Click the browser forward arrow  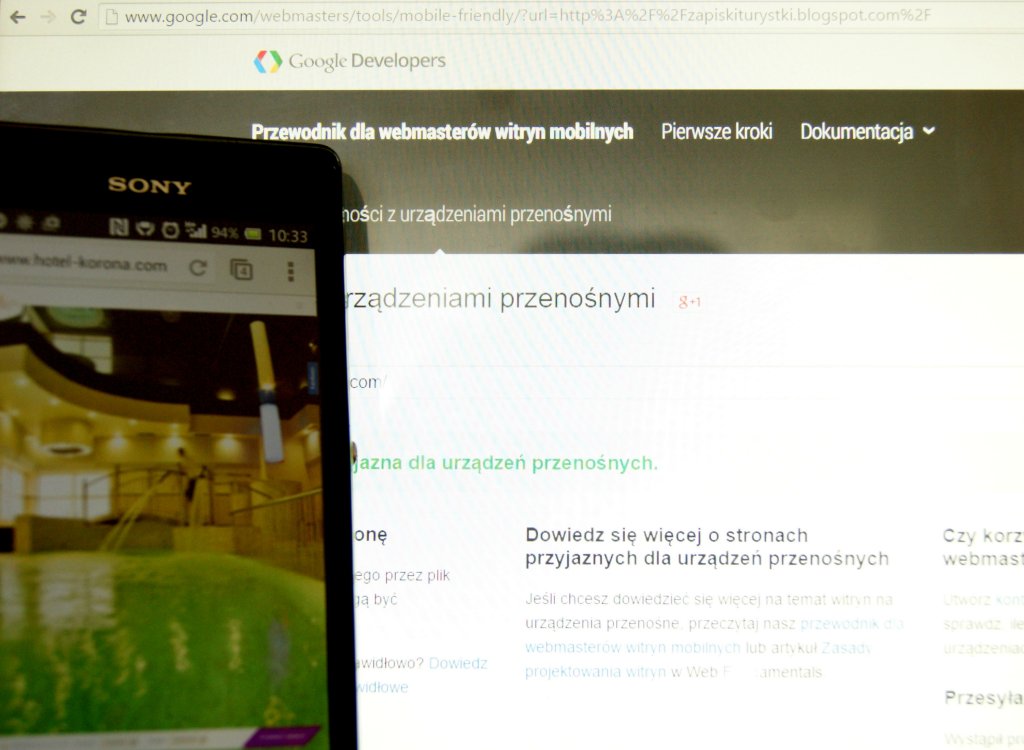(x=48, y=16)
